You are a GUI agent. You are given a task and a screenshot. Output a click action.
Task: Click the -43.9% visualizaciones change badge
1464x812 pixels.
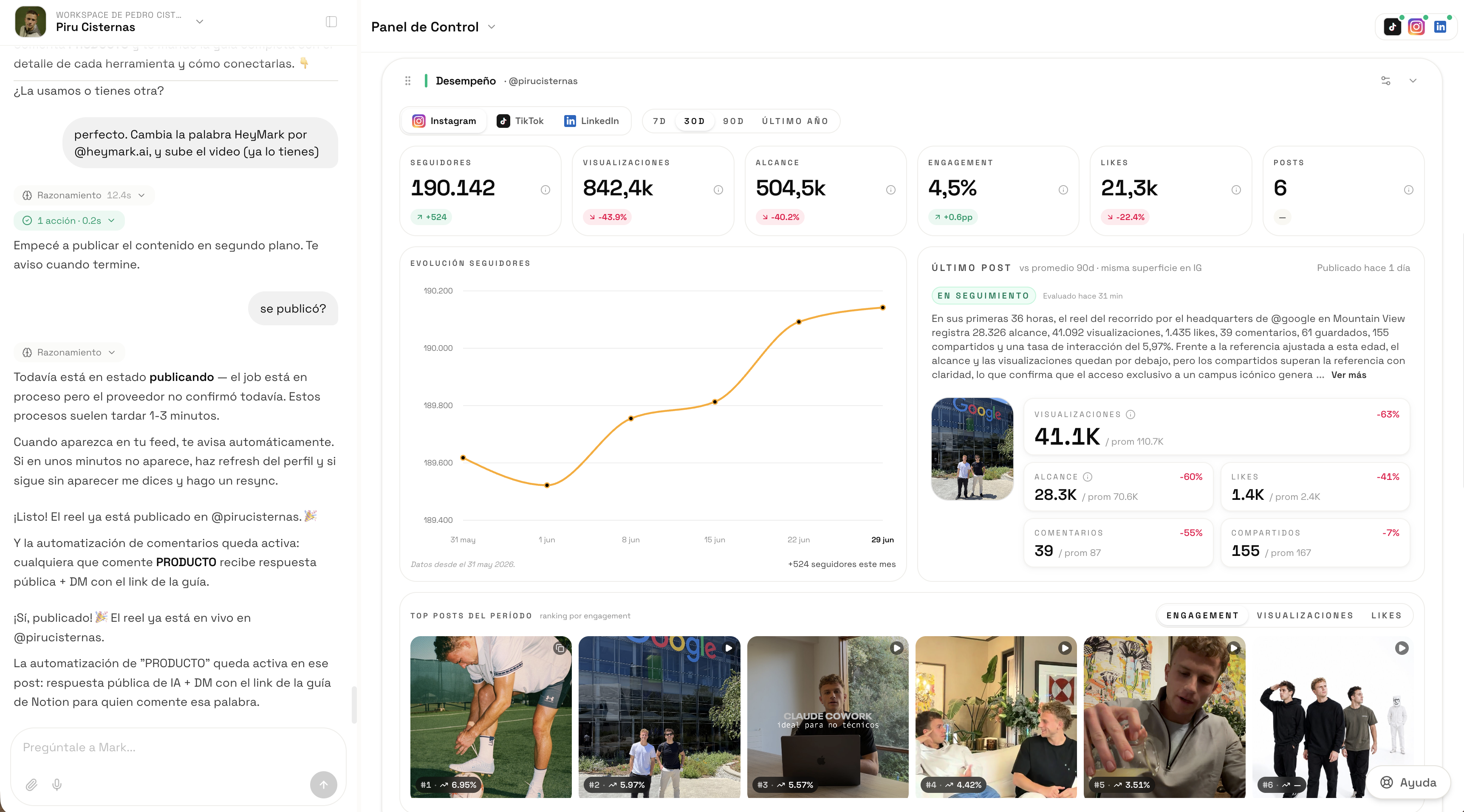point(608,217)
